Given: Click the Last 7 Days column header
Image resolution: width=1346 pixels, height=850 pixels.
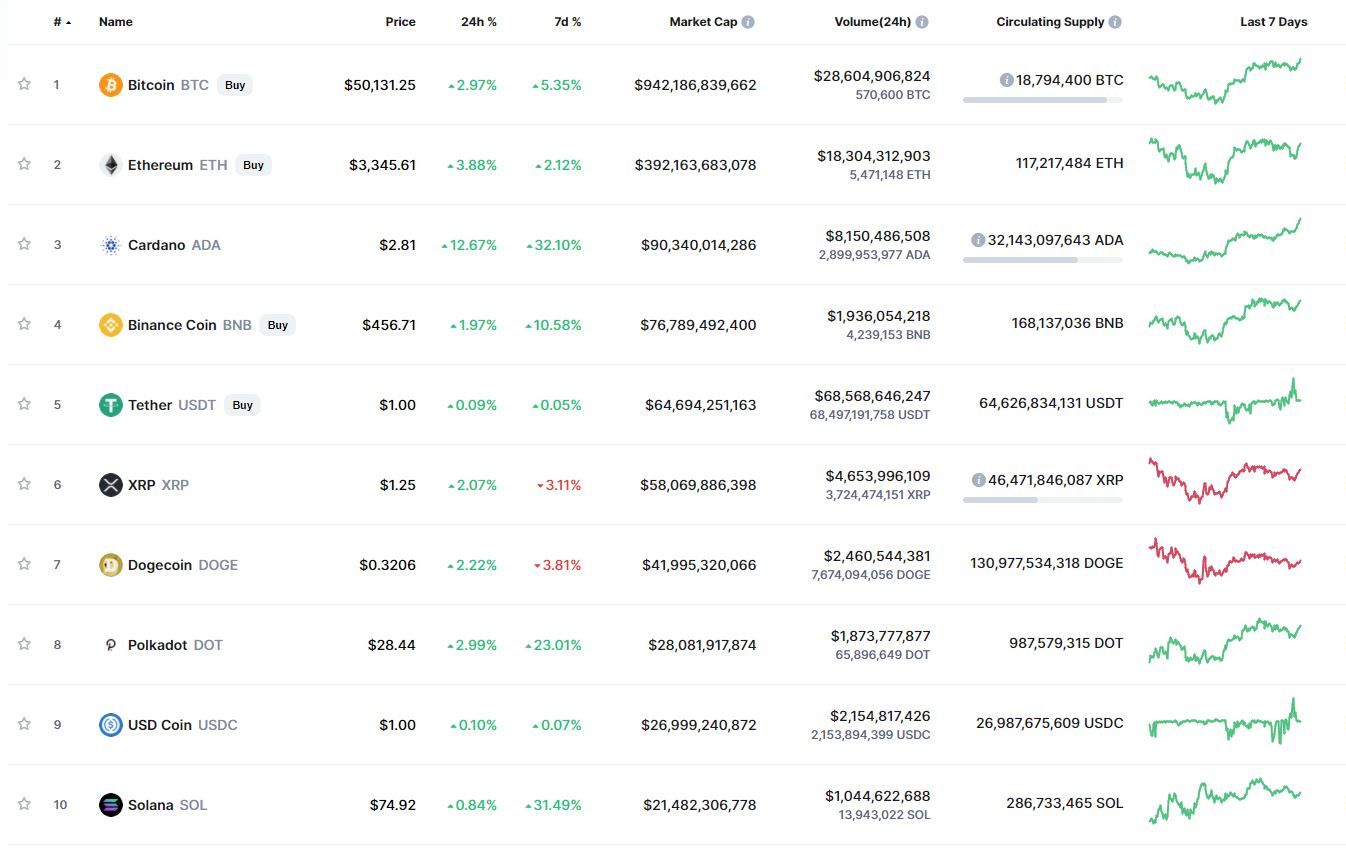Looking at the screenshot, I should [x=1273, y=22].
